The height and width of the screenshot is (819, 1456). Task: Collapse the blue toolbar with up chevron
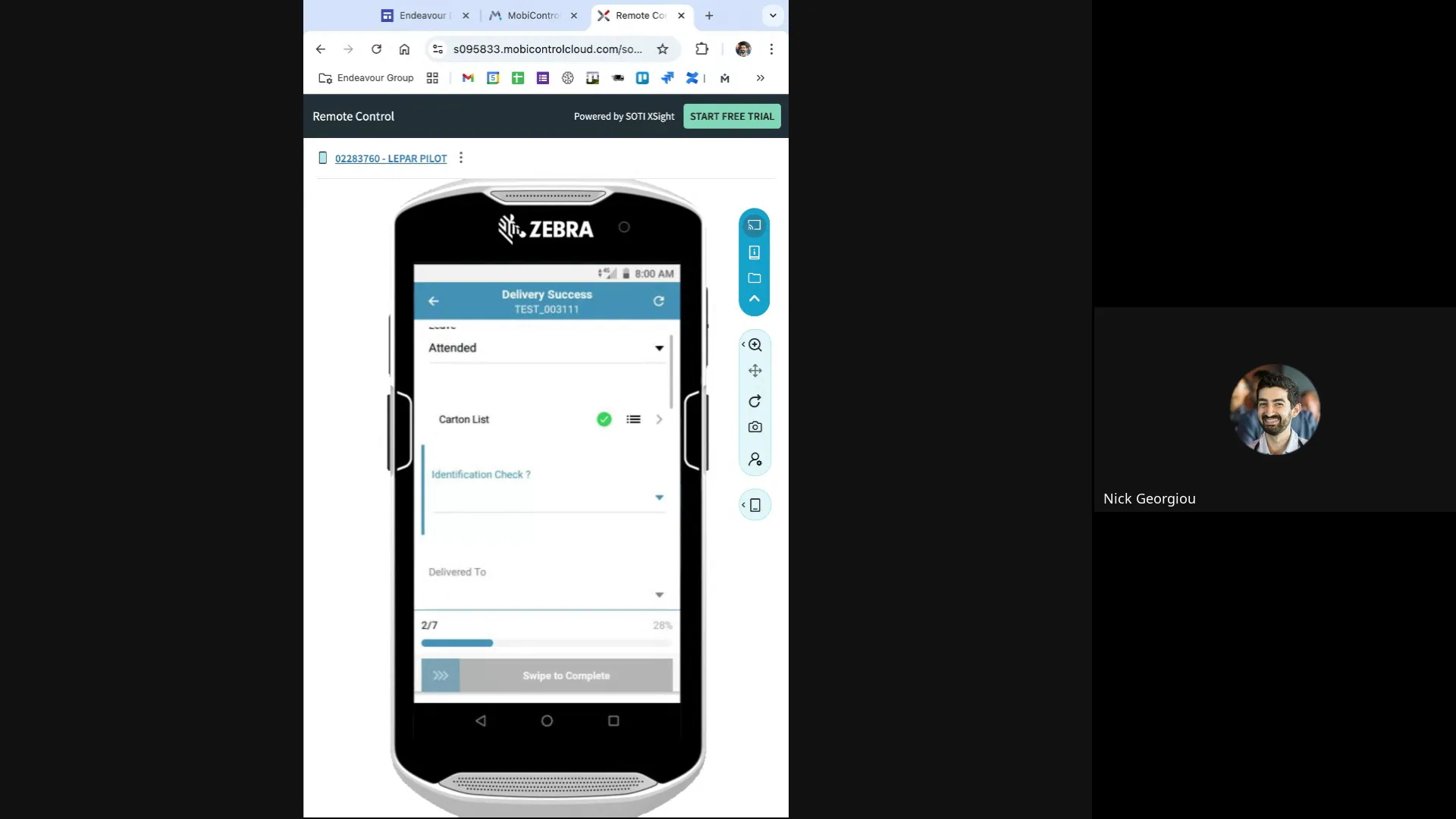[x=754, y=299]
